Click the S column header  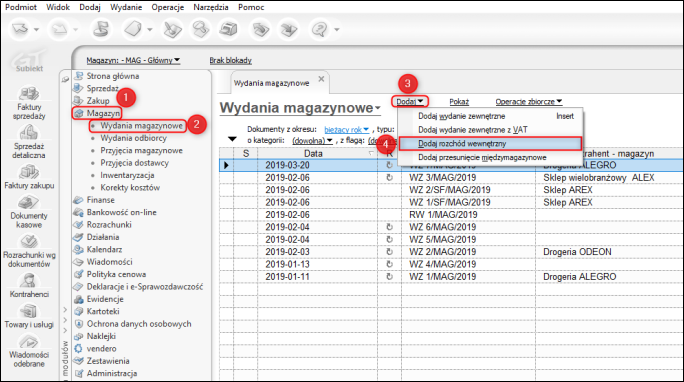246,153
